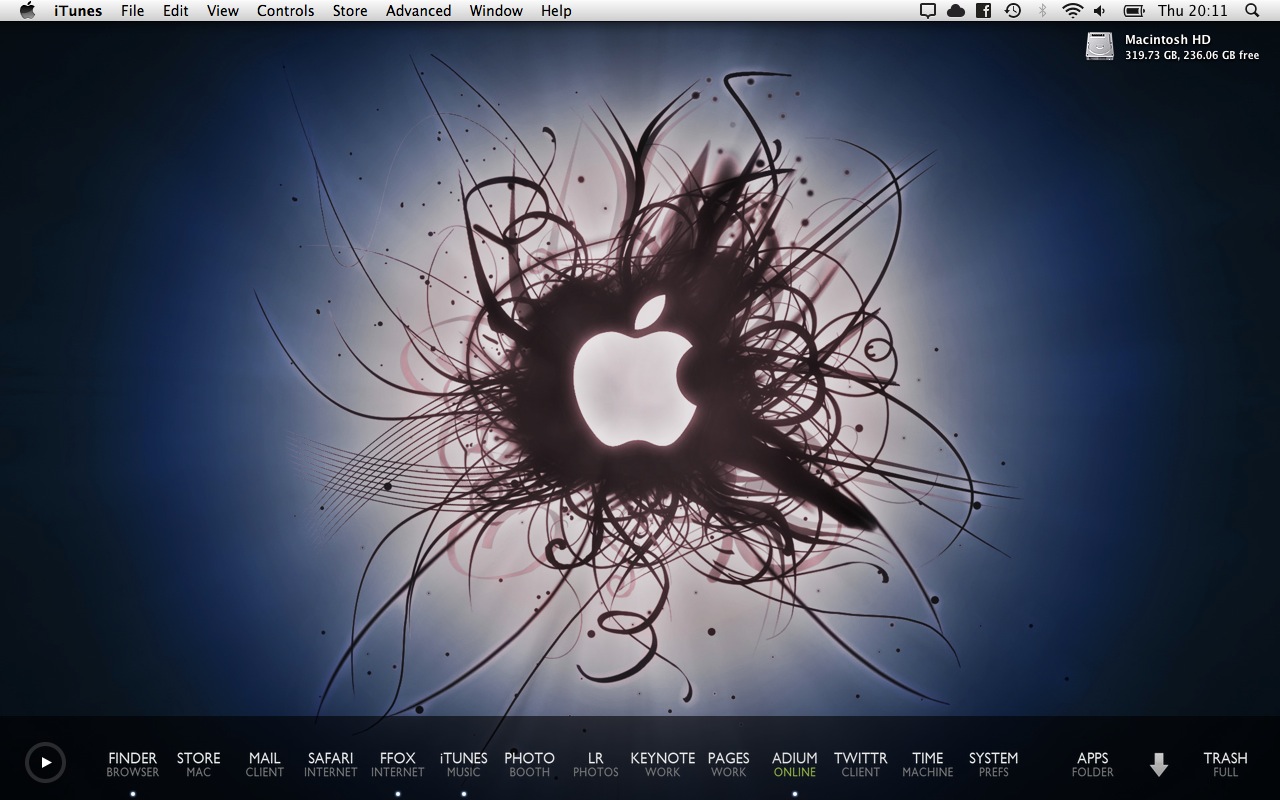This screenshot has width=1280, height=800.
Task: Open the Store menu
Action: click(350, 10)
